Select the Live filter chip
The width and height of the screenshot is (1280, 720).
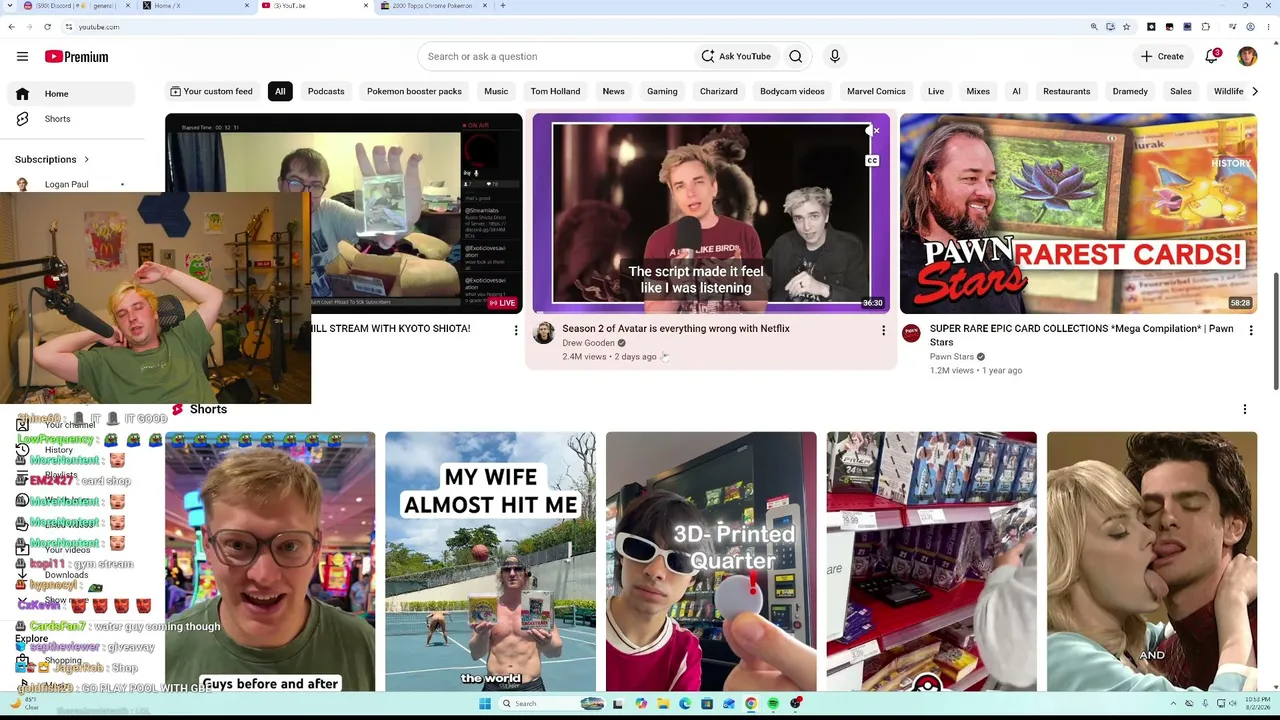click(936, 92)
